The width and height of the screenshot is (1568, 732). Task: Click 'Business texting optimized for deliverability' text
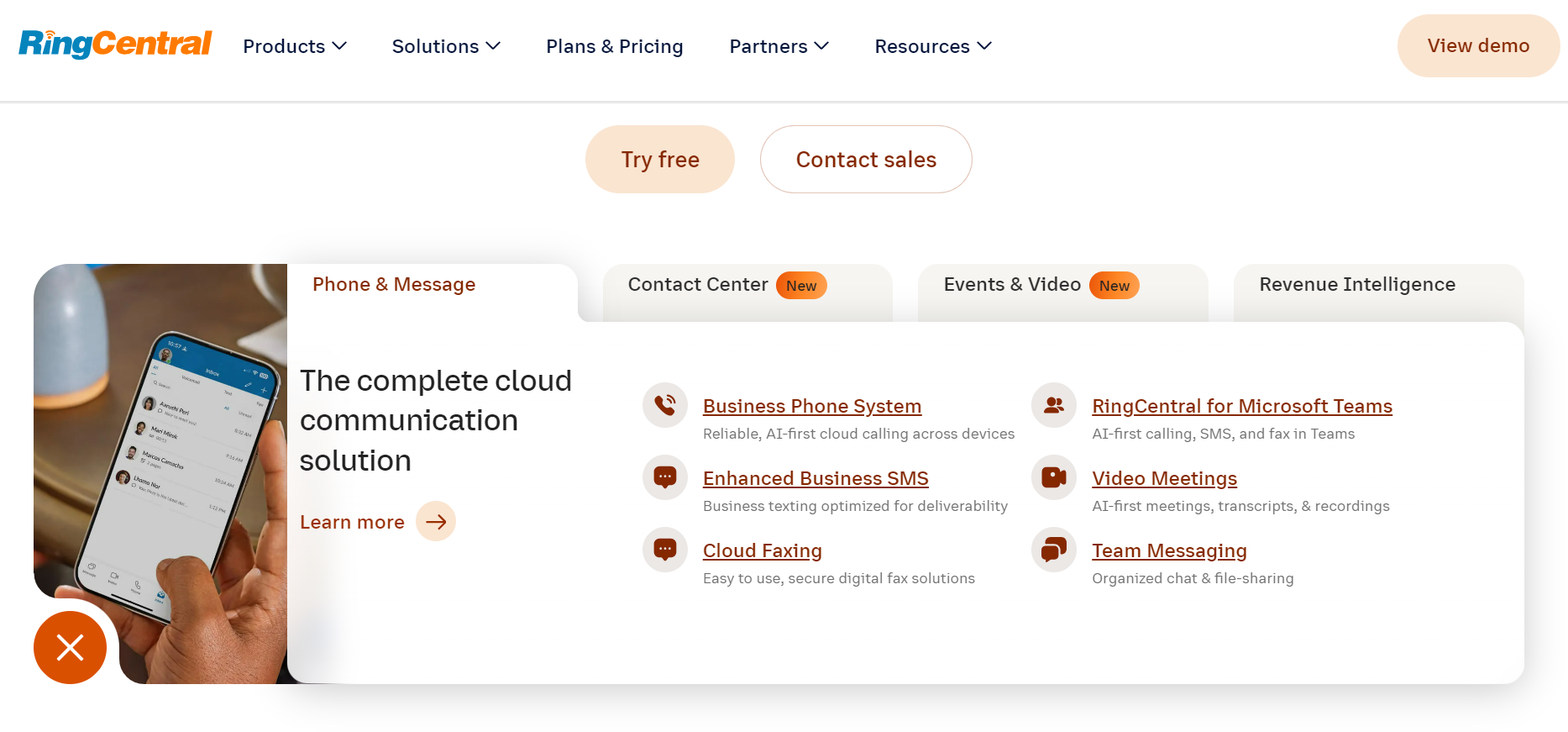point(855,506)
